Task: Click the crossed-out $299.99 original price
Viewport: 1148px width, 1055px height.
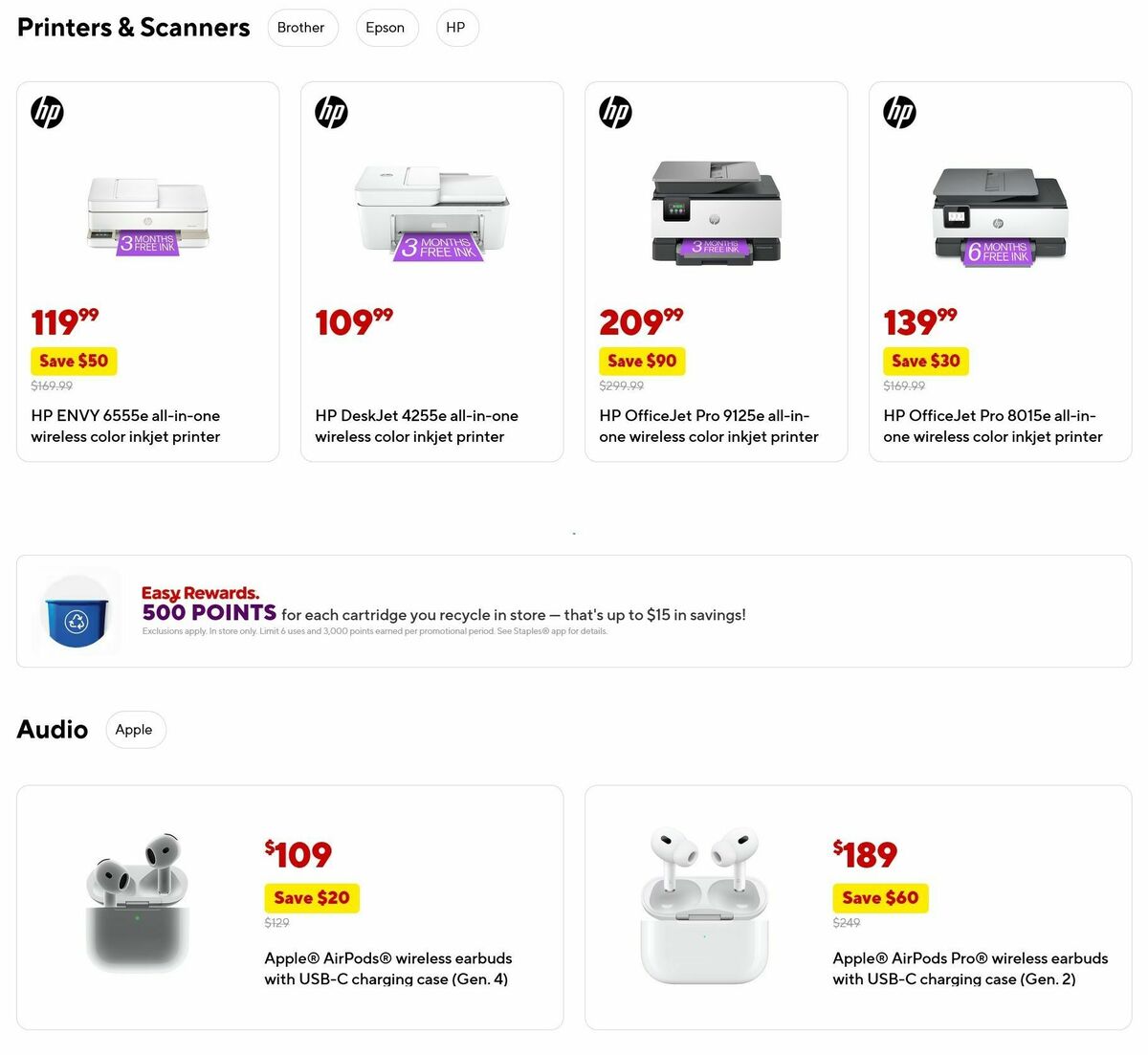Action: (621, 385)
